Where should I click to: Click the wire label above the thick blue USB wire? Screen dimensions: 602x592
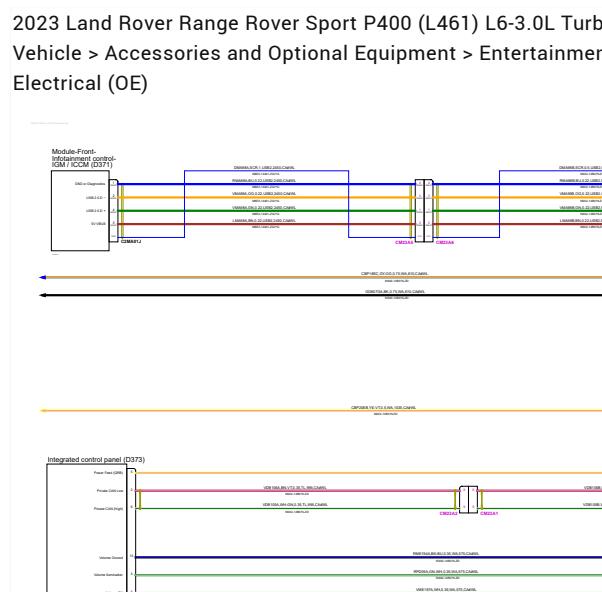coord(264,180)
